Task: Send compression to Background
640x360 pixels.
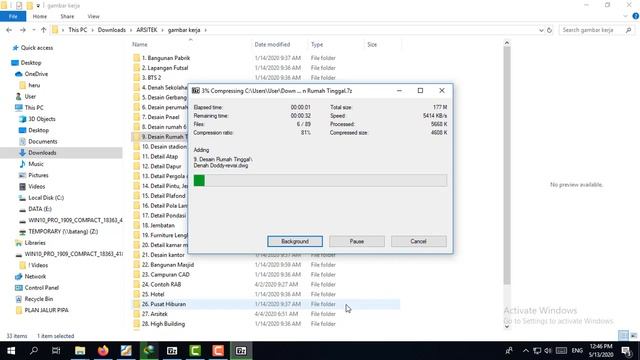Action: pos(295,241)
